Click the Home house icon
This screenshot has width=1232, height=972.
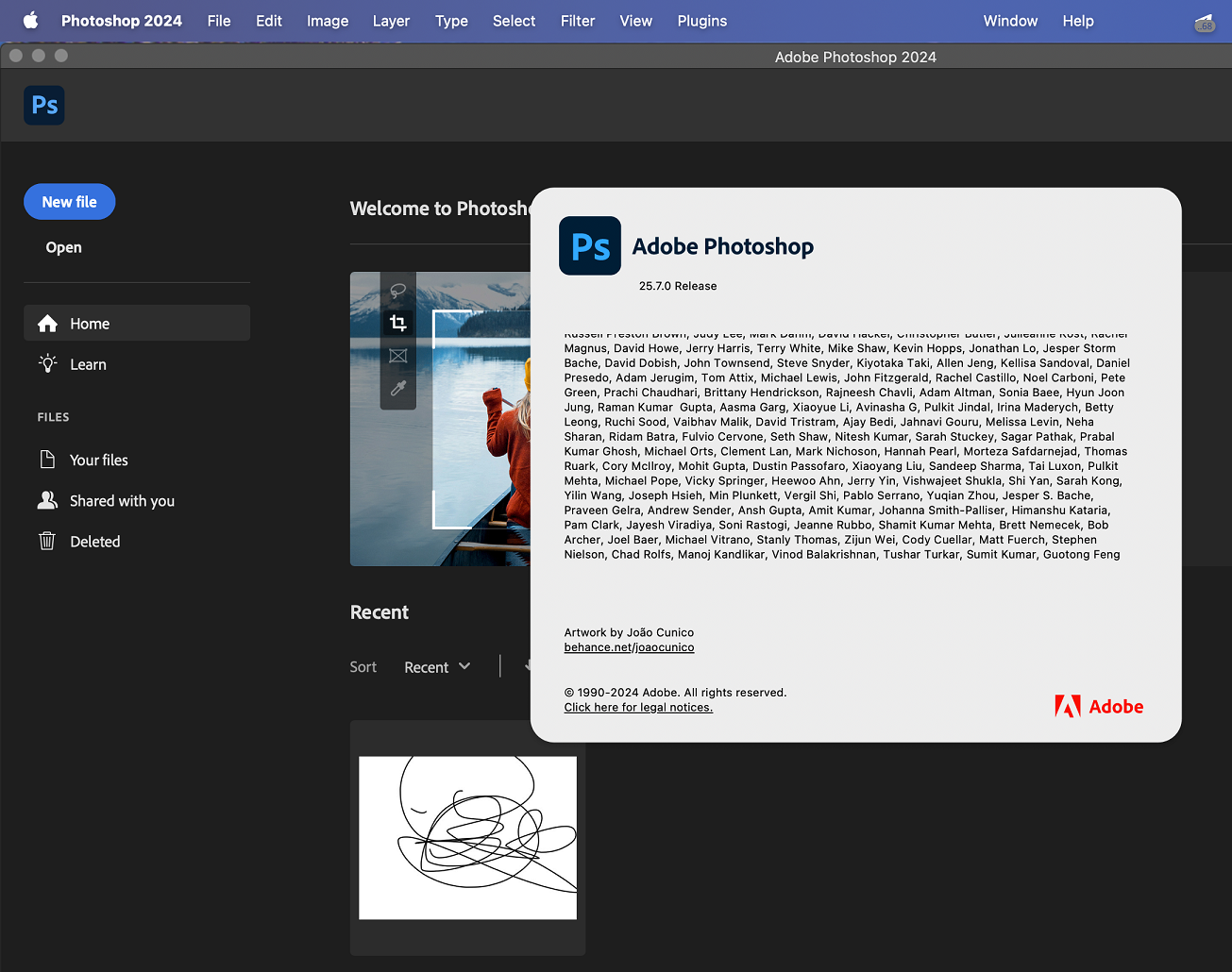(48, 324)
